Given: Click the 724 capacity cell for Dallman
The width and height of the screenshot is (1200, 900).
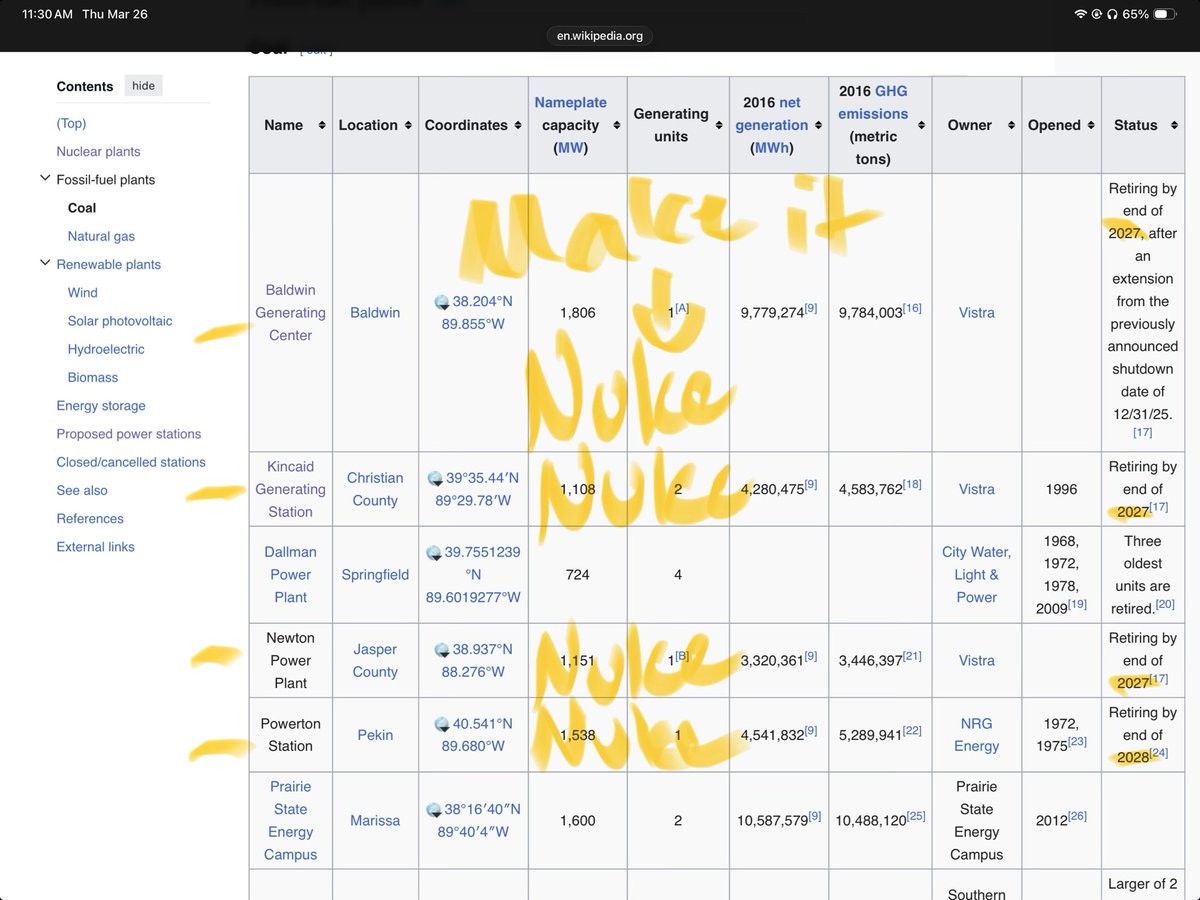Looking at the screenshot, I should (577, 574).
